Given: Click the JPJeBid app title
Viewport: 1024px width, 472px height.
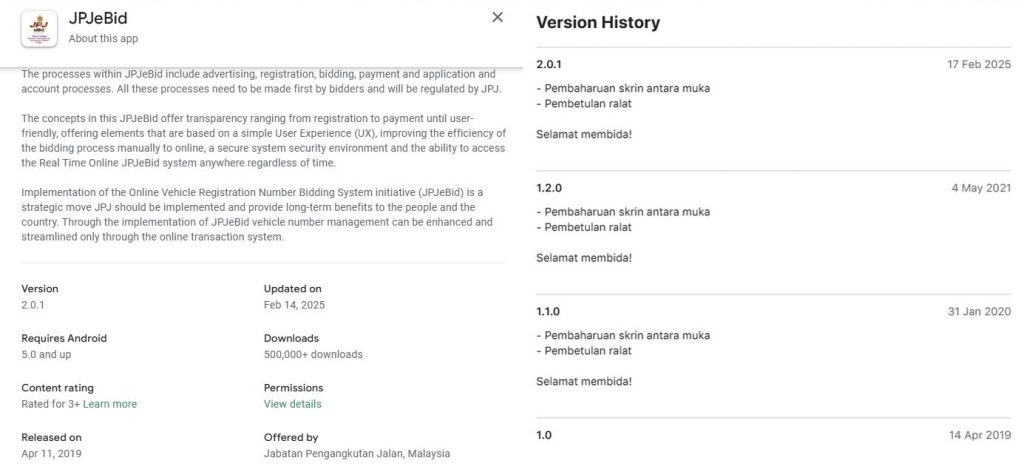Looking at the screenshot, I should [x=98, y=18].
